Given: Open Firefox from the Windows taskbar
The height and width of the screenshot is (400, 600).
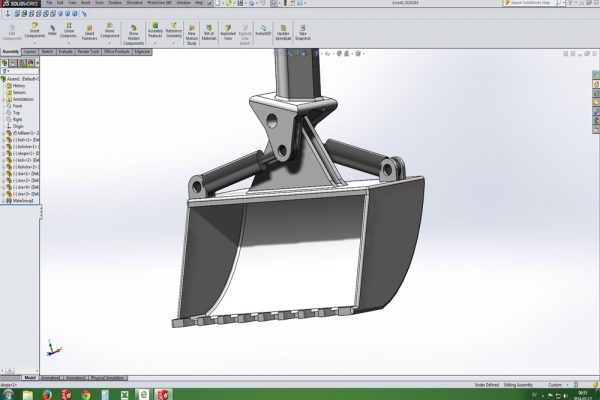Looking at the screenshot, I should [x=47, y=393].
